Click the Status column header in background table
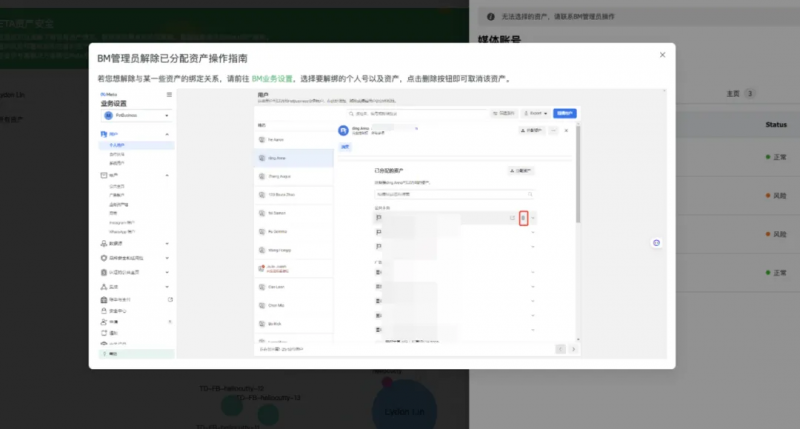The width and height of the screenshot is (800, 429). (x=776, y=124)
